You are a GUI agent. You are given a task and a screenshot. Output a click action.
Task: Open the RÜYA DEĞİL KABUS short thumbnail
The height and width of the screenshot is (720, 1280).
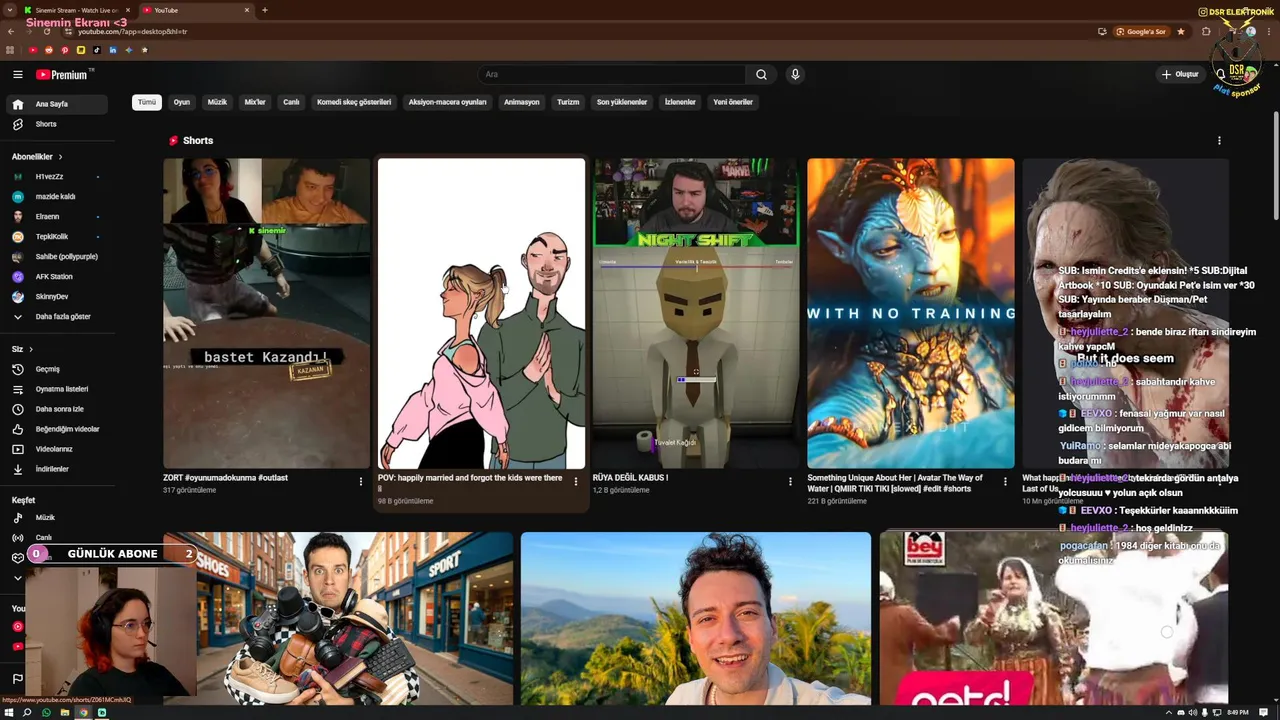click(x=696, y=313)
